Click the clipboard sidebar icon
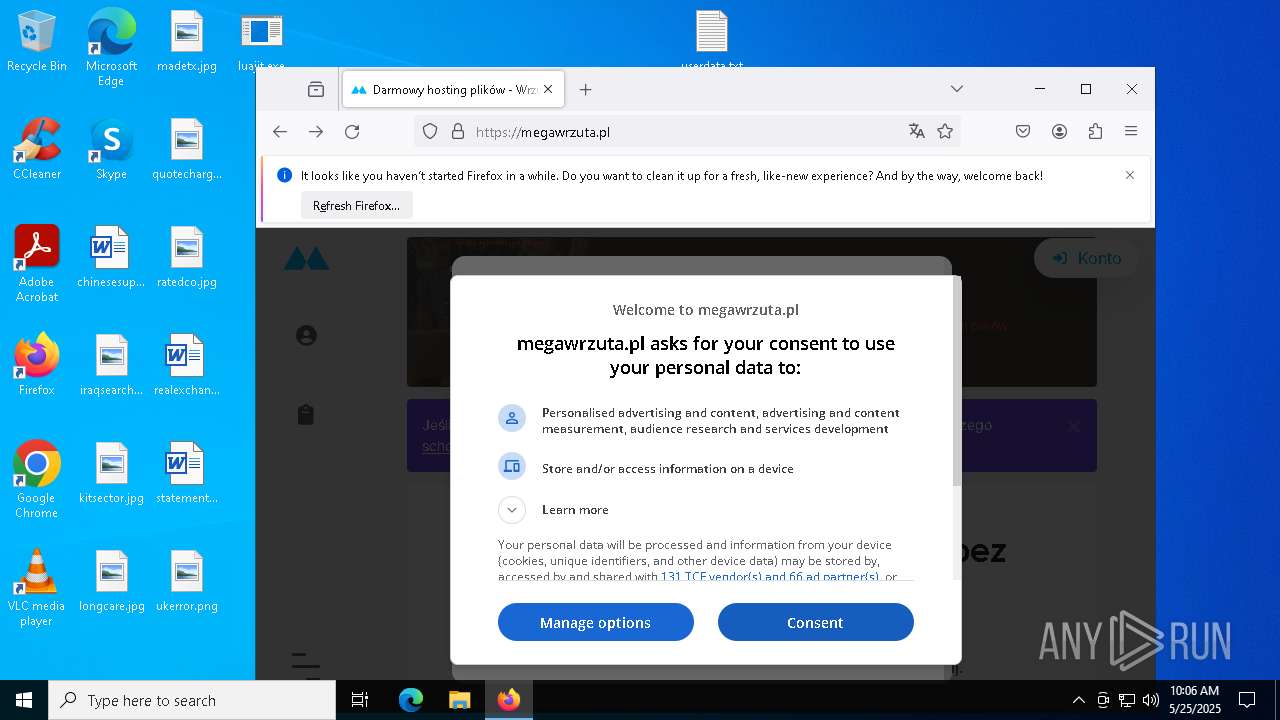Image resolution: width=1280 pixels, height=720 pixels. coord(306,414)
